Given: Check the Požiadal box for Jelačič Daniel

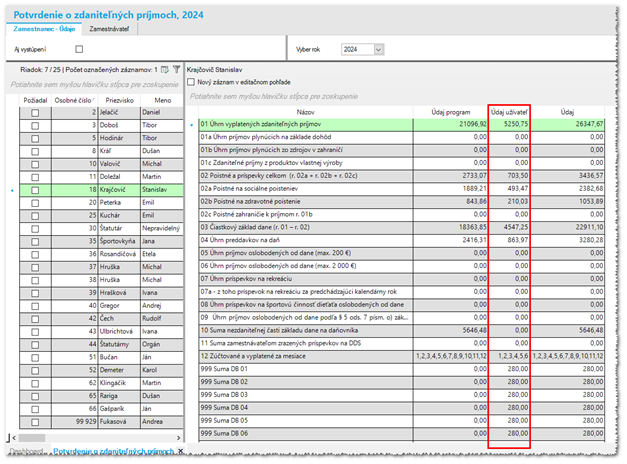Looking at the screenshot, I should pos(35,113).
